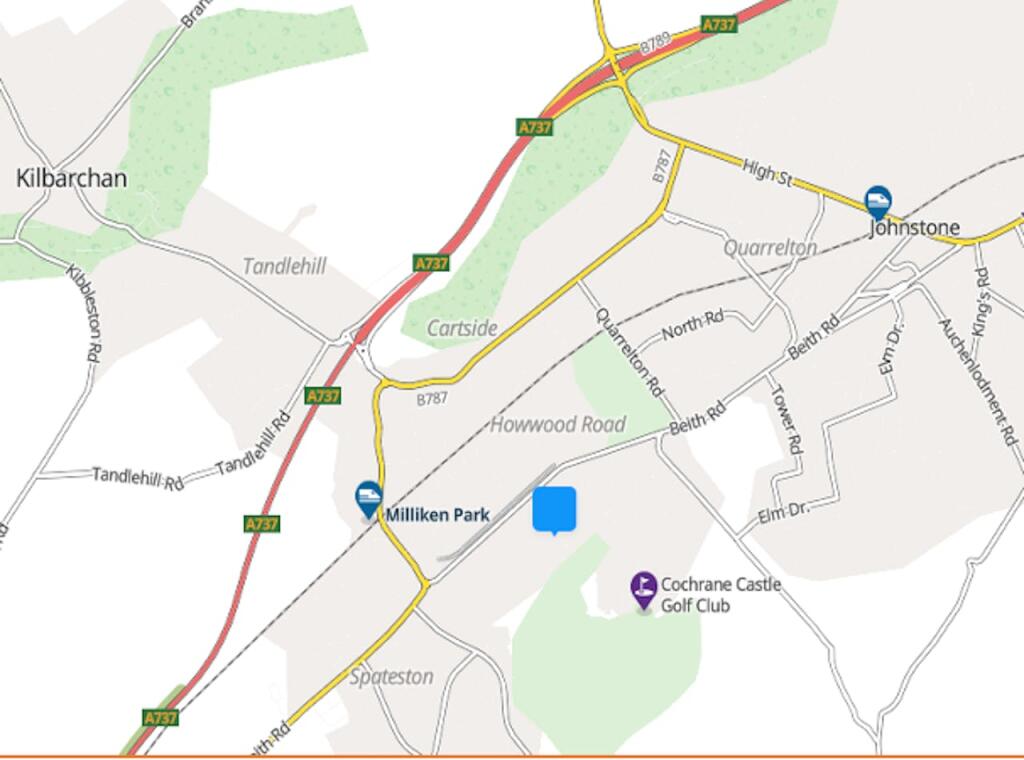1024x760 pixels.
Task: Click the A737 shield beside the B789 label
Action: 719,25
